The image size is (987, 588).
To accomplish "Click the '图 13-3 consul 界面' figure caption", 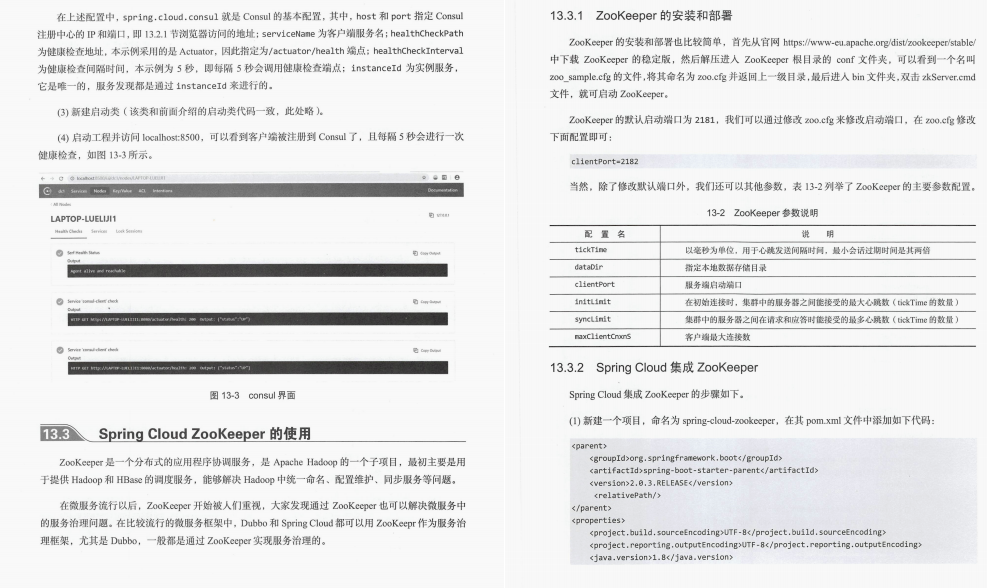I will coord(252,395).
